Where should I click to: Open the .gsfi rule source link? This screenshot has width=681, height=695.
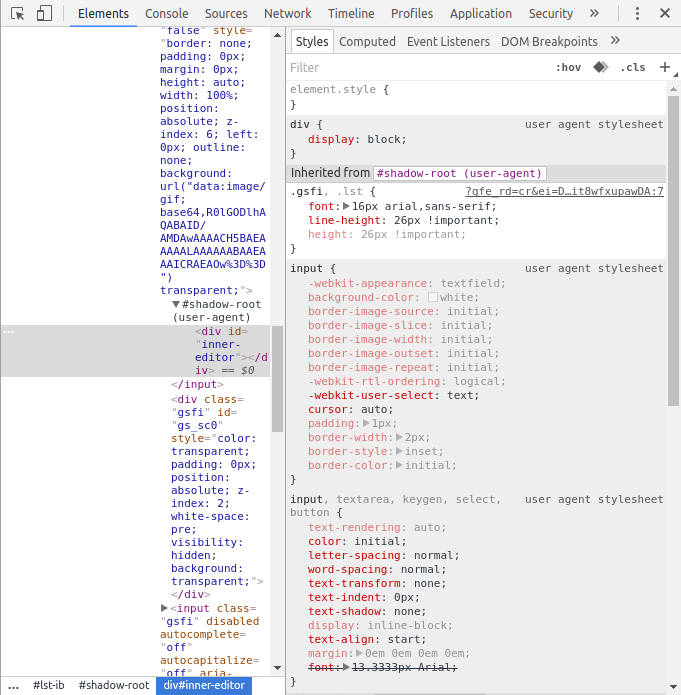[564, 191]
